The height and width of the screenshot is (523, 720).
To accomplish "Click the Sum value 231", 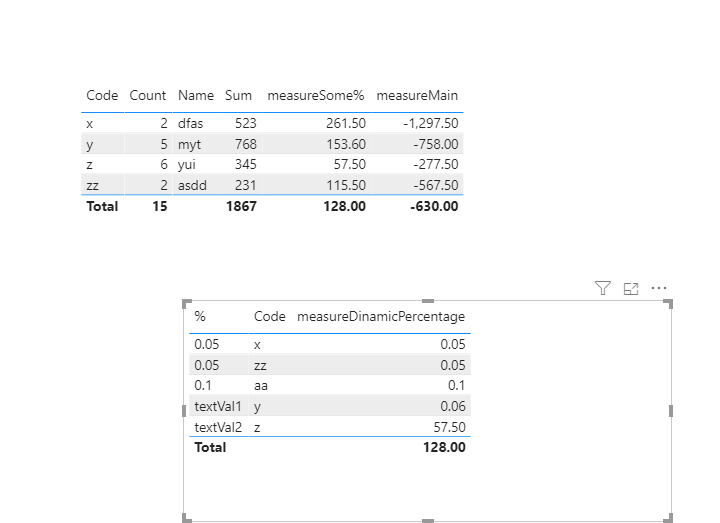I will (246, 186).
